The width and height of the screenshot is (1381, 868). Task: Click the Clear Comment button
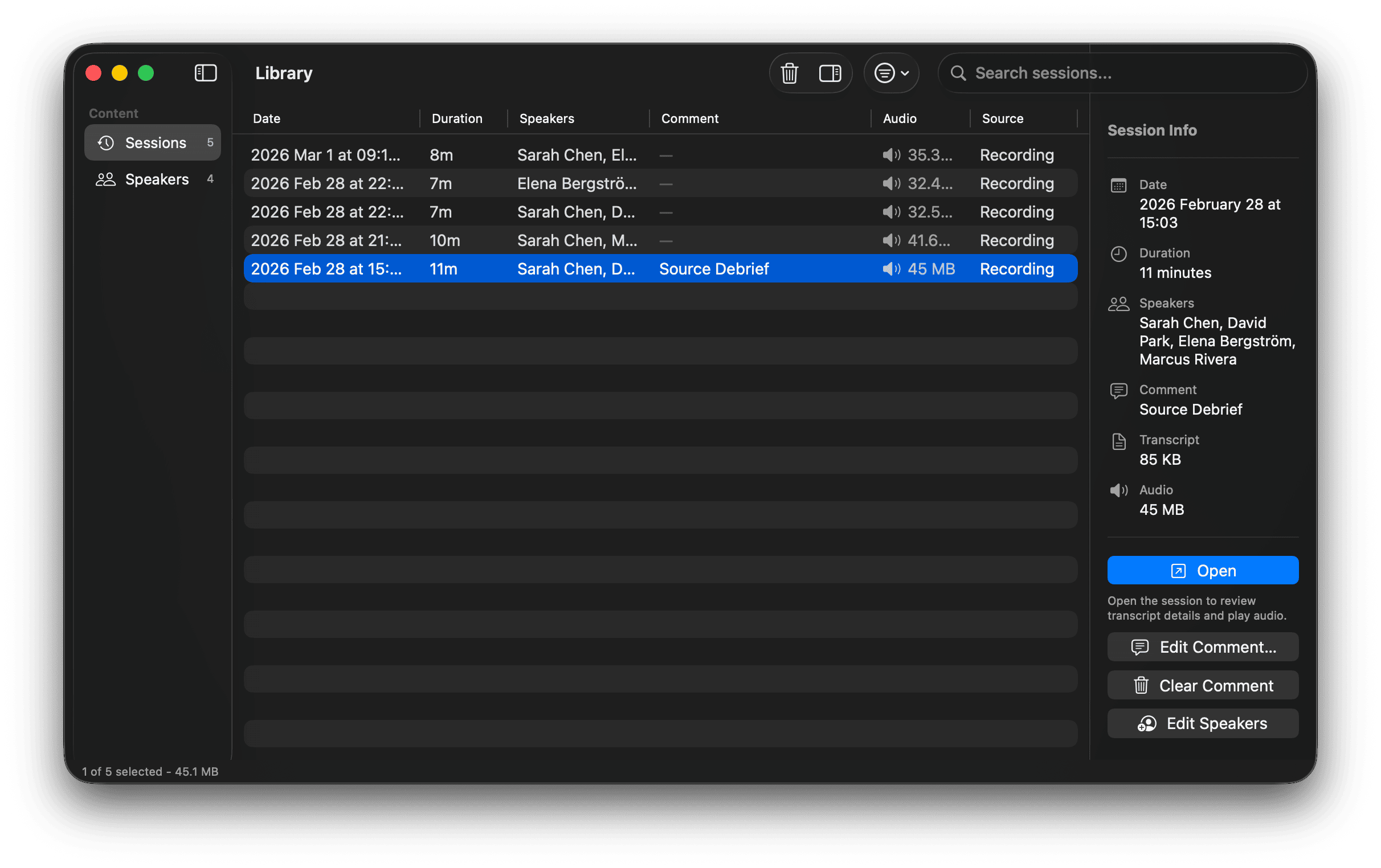pos(1202,685)
